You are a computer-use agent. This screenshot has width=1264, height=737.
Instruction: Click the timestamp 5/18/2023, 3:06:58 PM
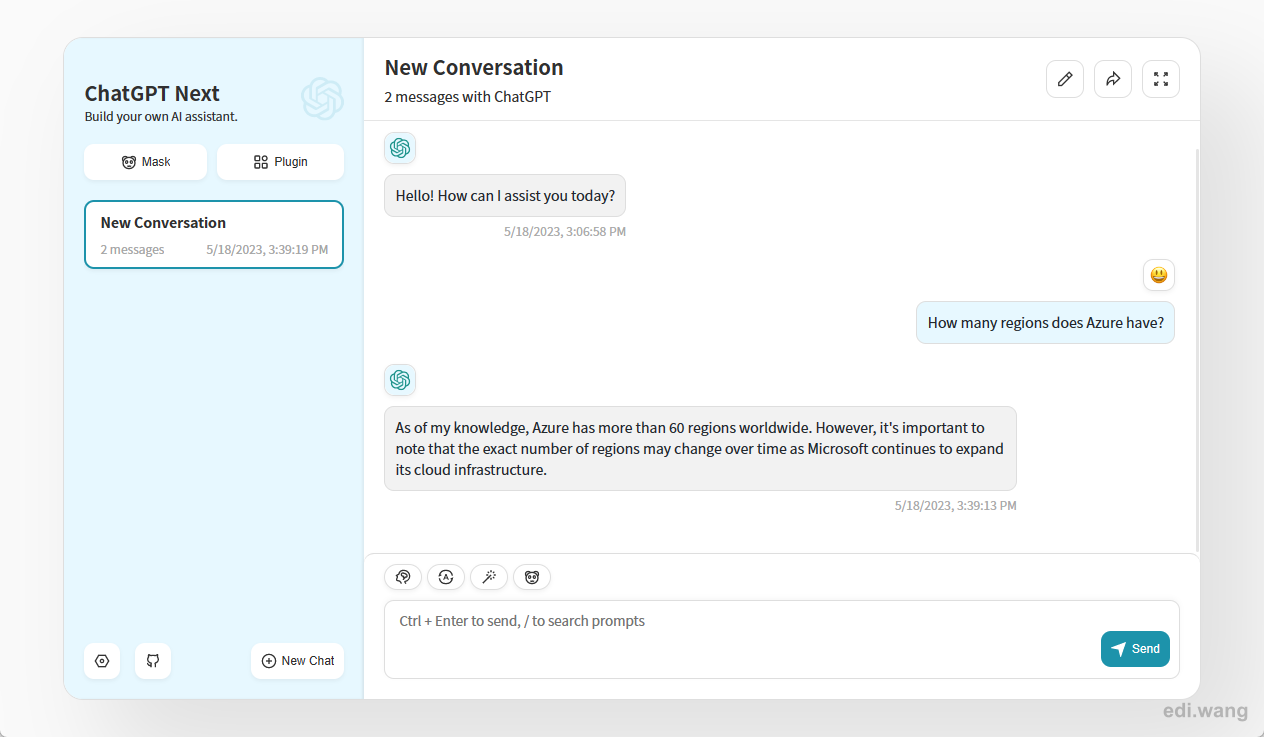click(565, 232)
